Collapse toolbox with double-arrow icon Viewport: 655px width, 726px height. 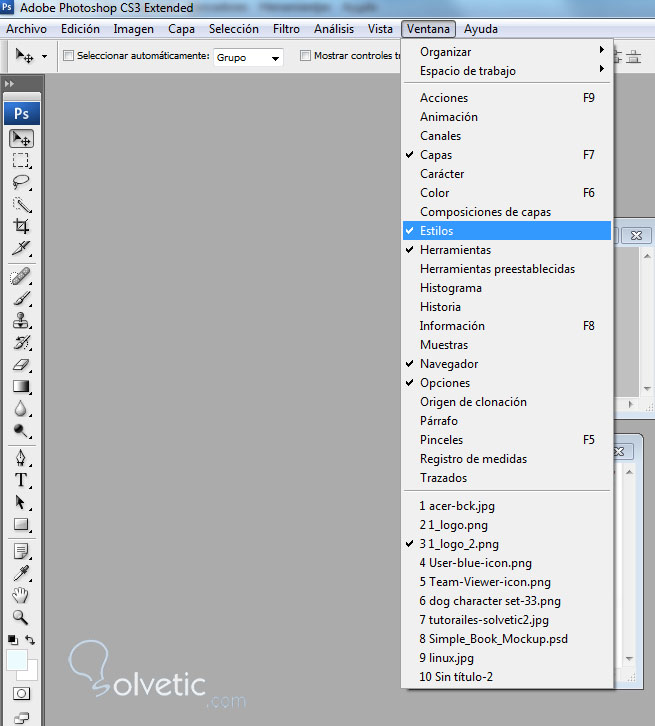(x=9, y=84)
